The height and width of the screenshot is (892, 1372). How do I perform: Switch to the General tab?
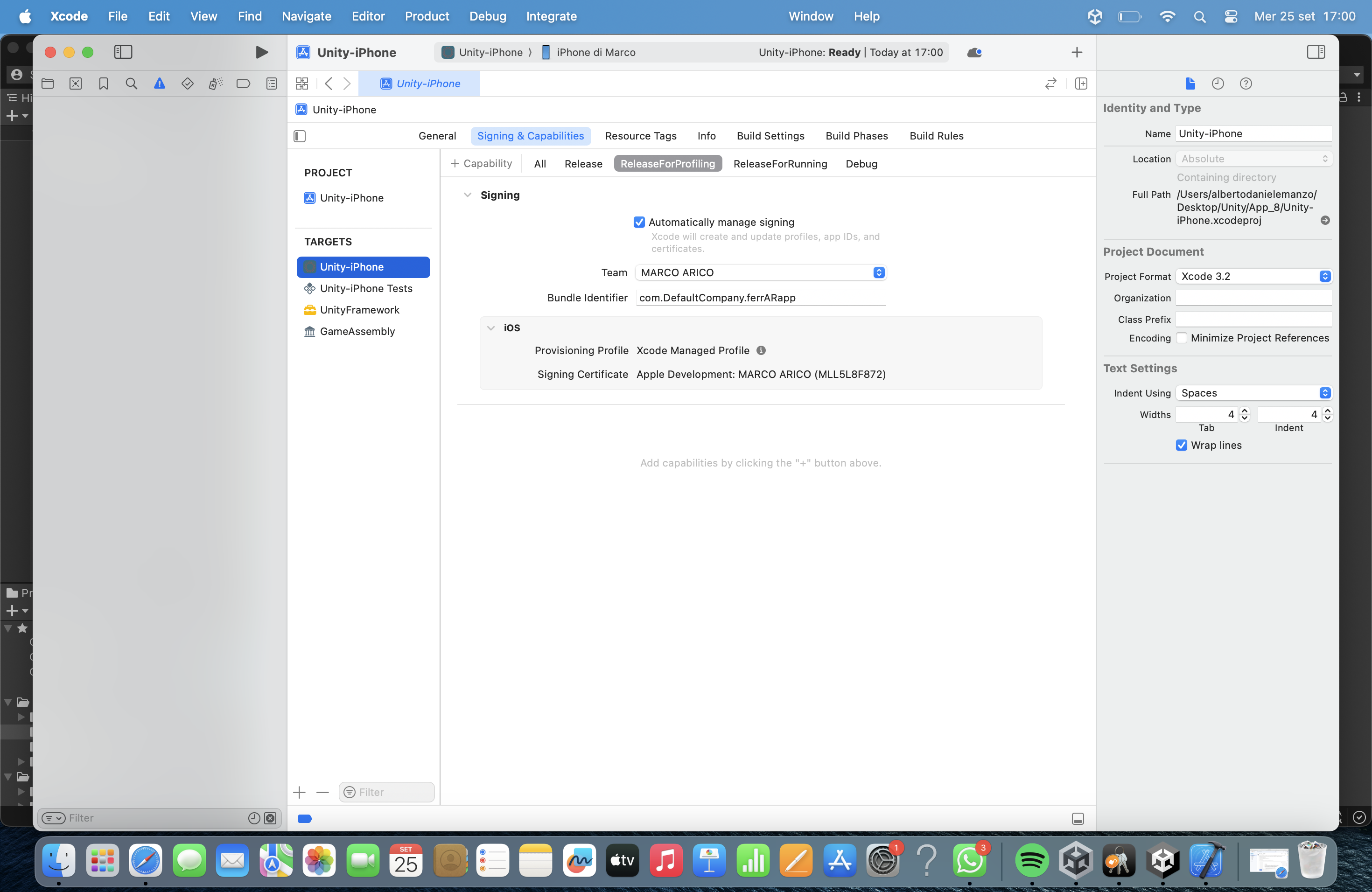point(437,136)
